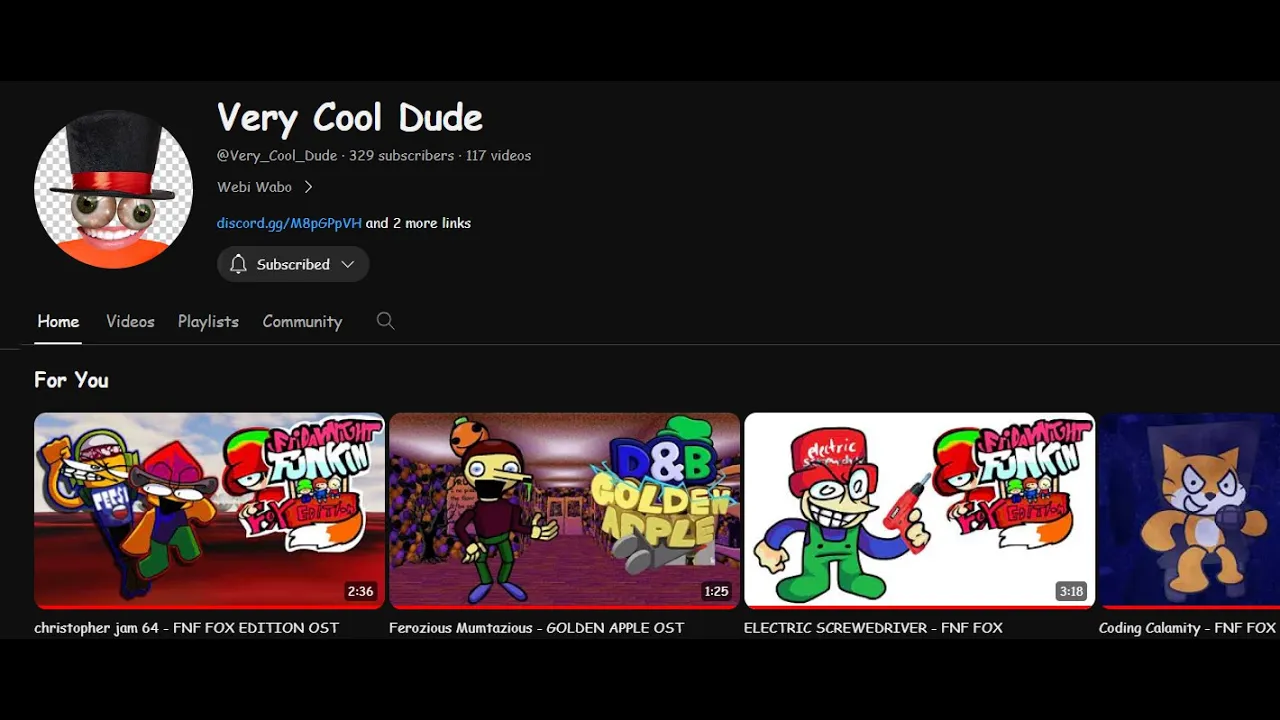This screenshot has width=1280, height=720.
Task: Open the Subscribed dropdown chevron
Action: (348, 264)
